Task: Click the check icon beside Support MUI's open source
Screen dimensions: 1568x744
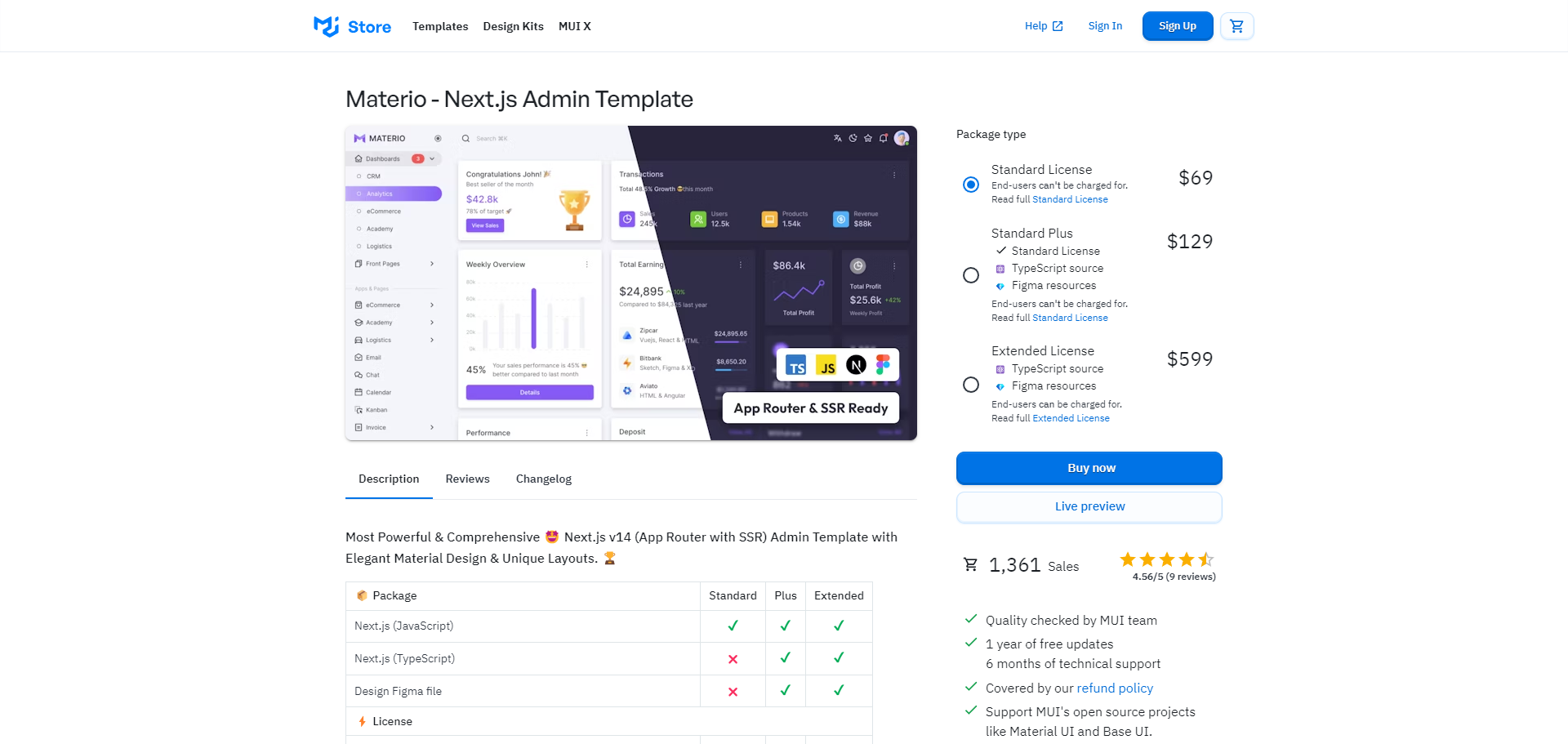Action: (971, 711)
